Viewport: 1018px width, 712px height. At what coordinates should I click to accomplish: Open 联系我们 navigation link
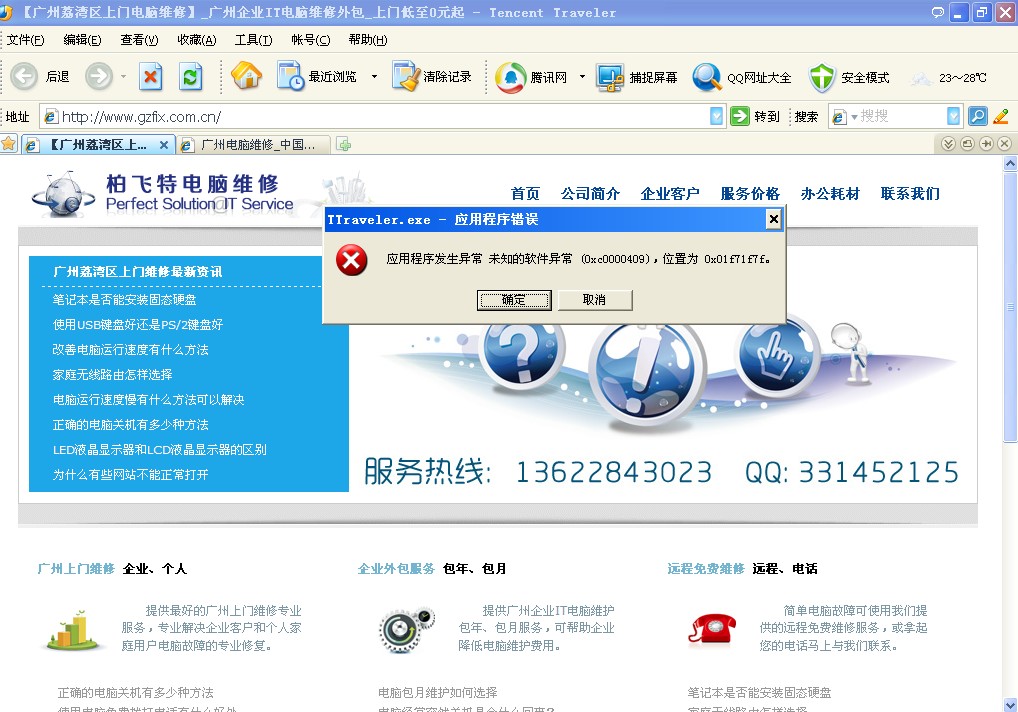click(x=910, y=193)
